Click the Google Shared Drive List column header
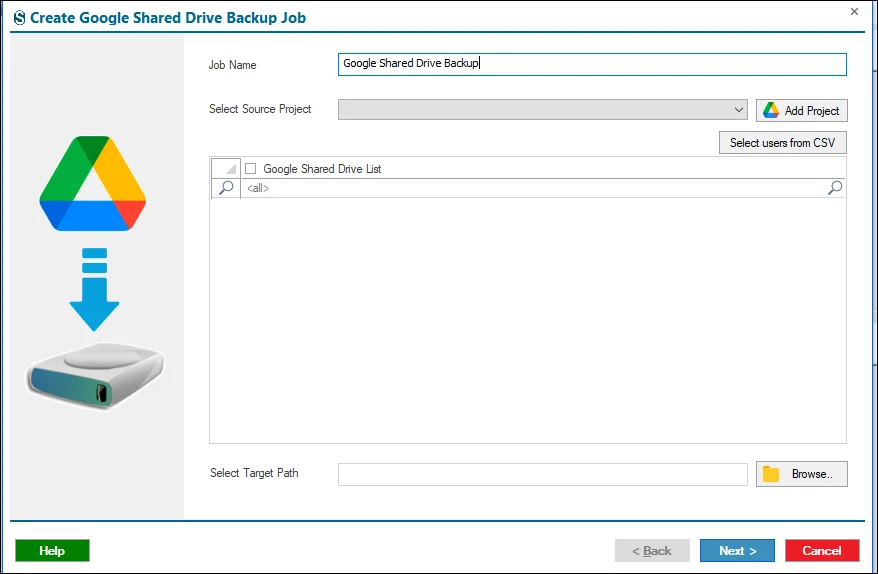878x574 pixels. tap(542, 169)
